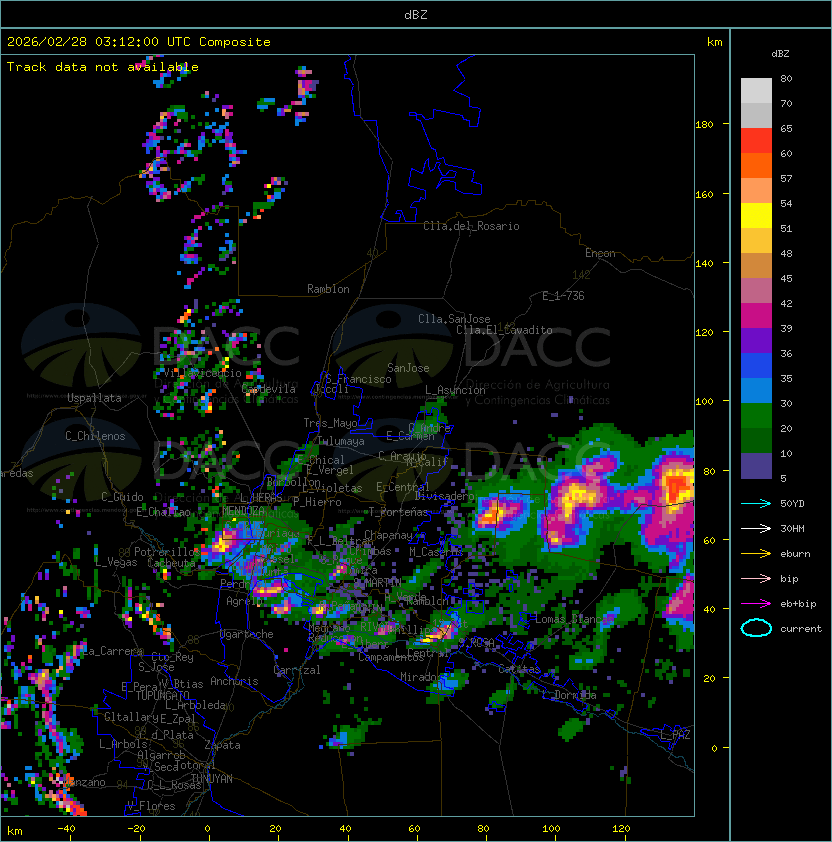Viewport: 832px width, 842px height.
Task: Click the 'Potrerillos' map label
Action: click(x=166, y=552)
